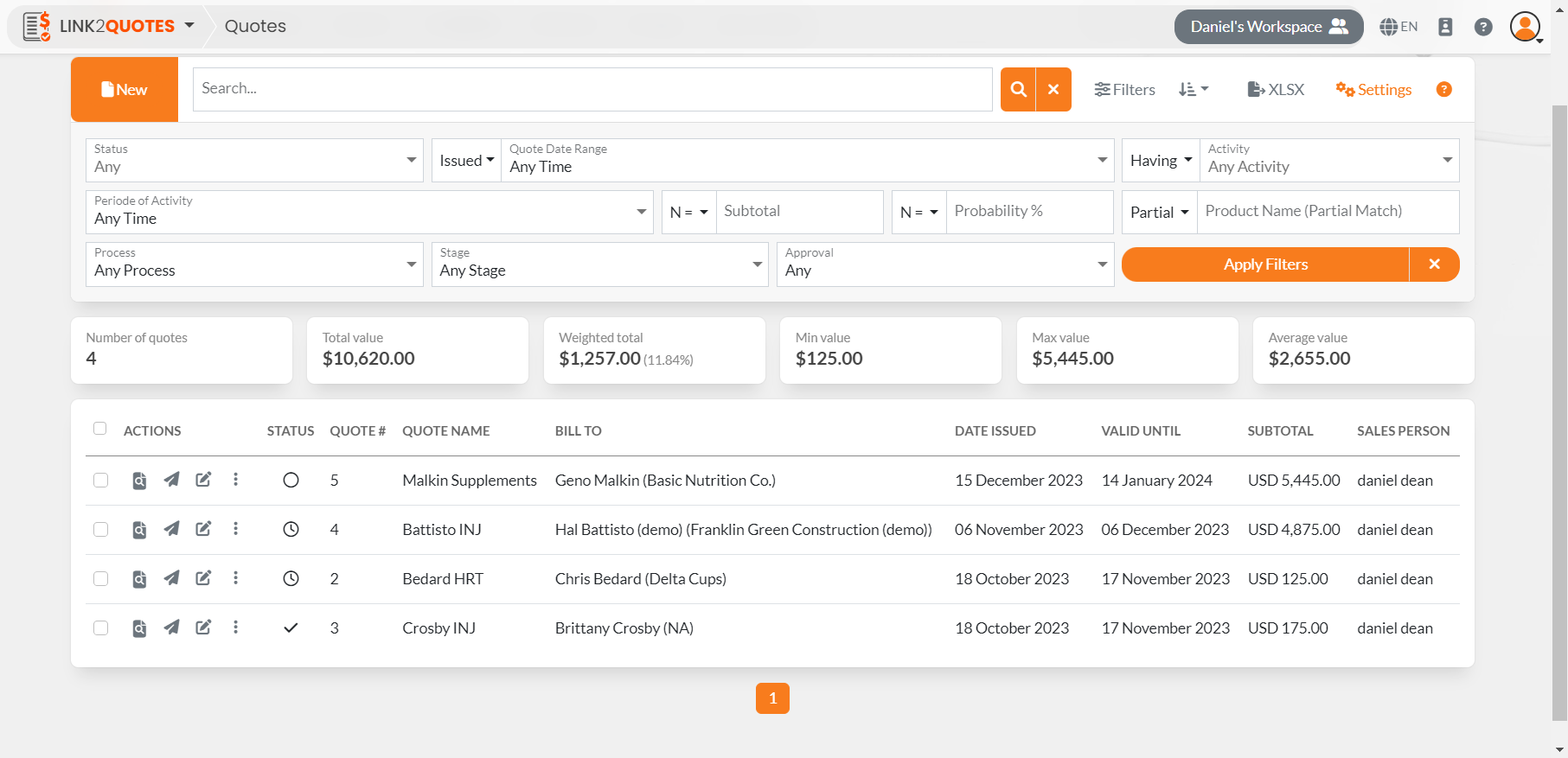Image resolution: width=1568 pixels, height=758 pixels.
Task: Open the language EN globe selector
Action: pos(1398,27)
